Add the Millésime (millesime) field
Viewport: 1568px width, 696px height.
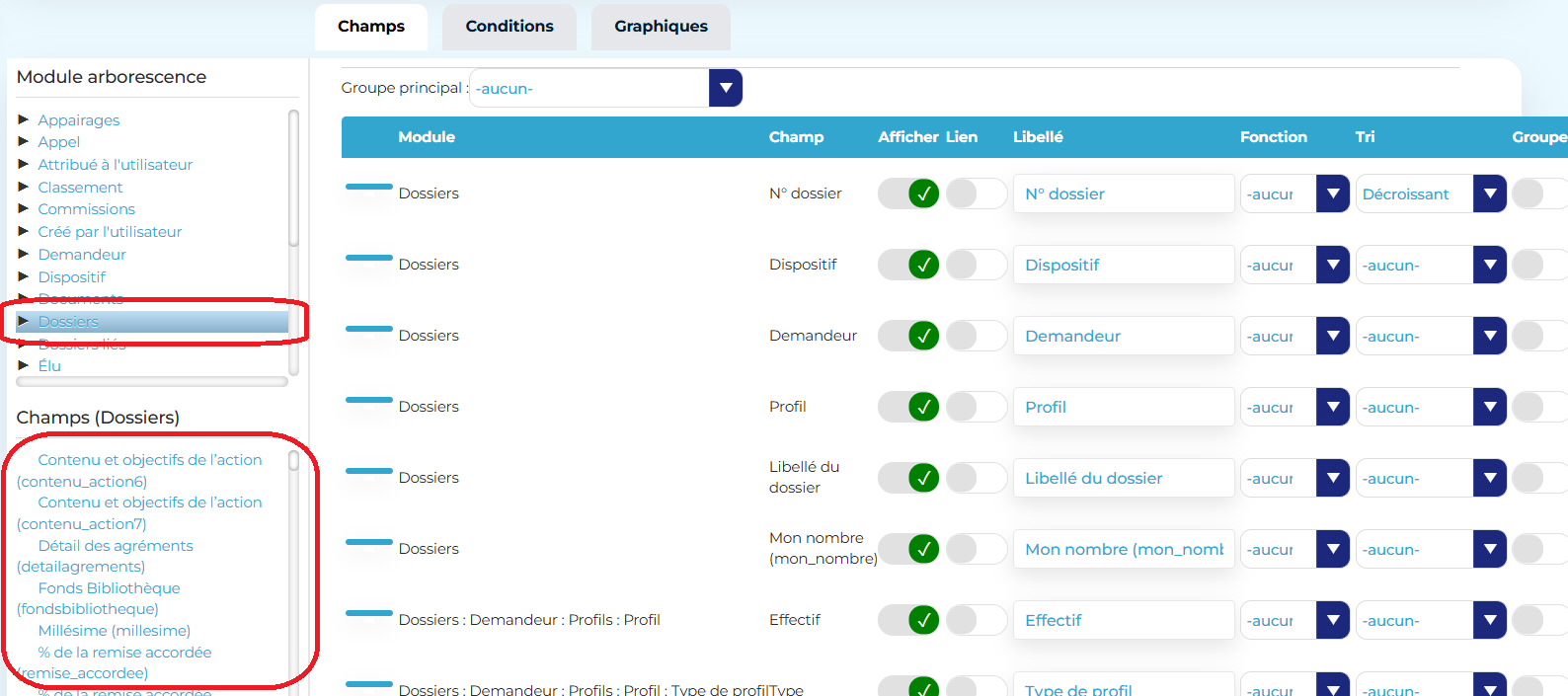pos(115,631)
